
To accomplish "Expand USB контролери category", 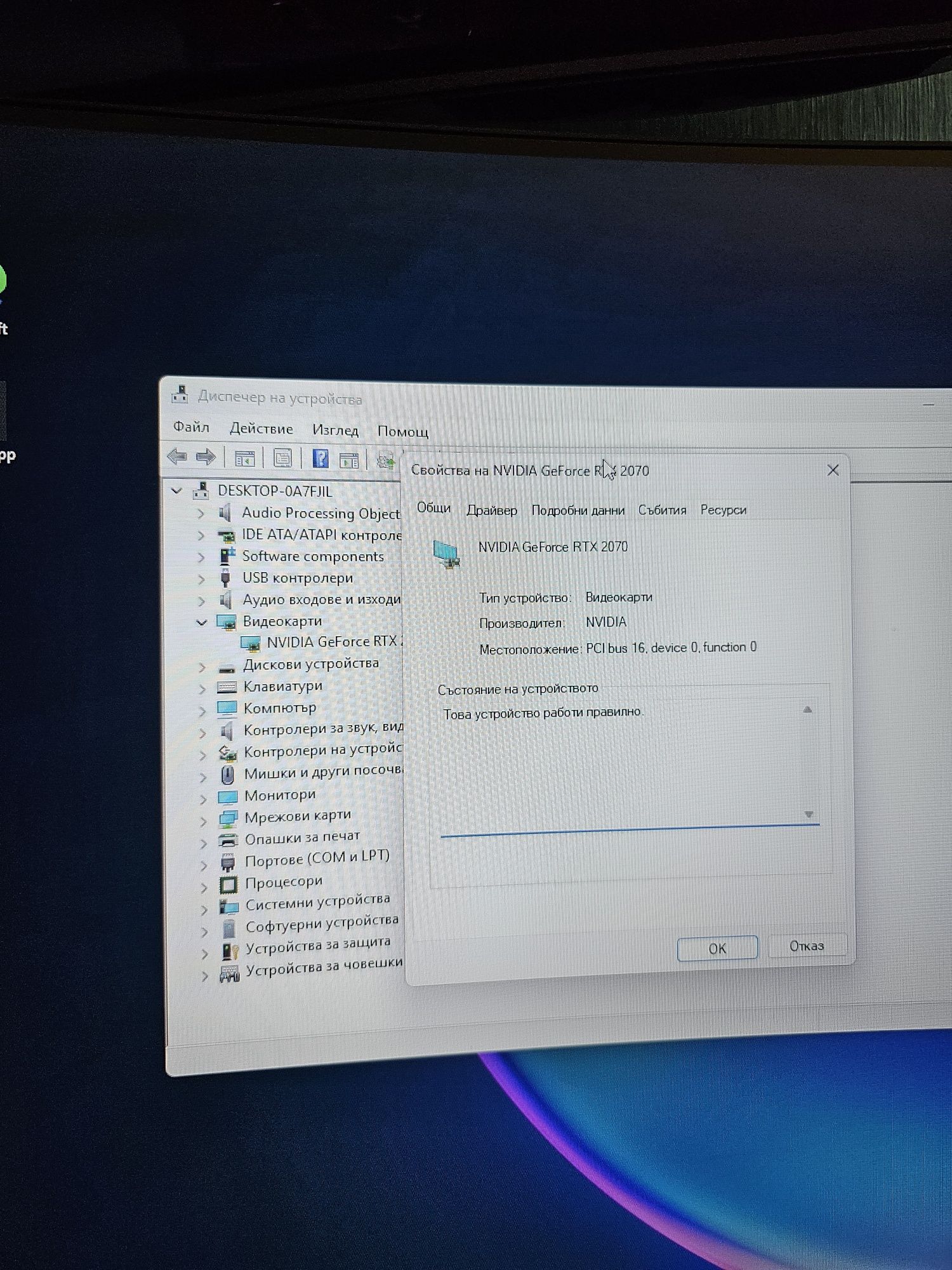I will [x=202, y=578].
